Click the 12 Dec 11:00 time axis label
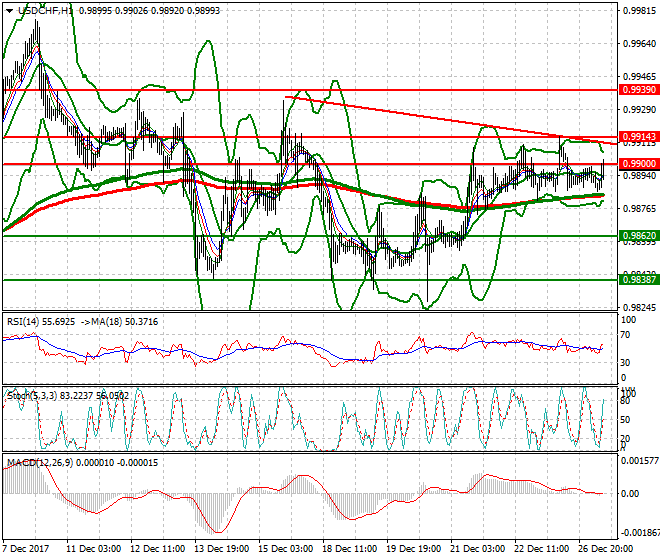Screen dimensions: 660x560 tap(157, 549)
